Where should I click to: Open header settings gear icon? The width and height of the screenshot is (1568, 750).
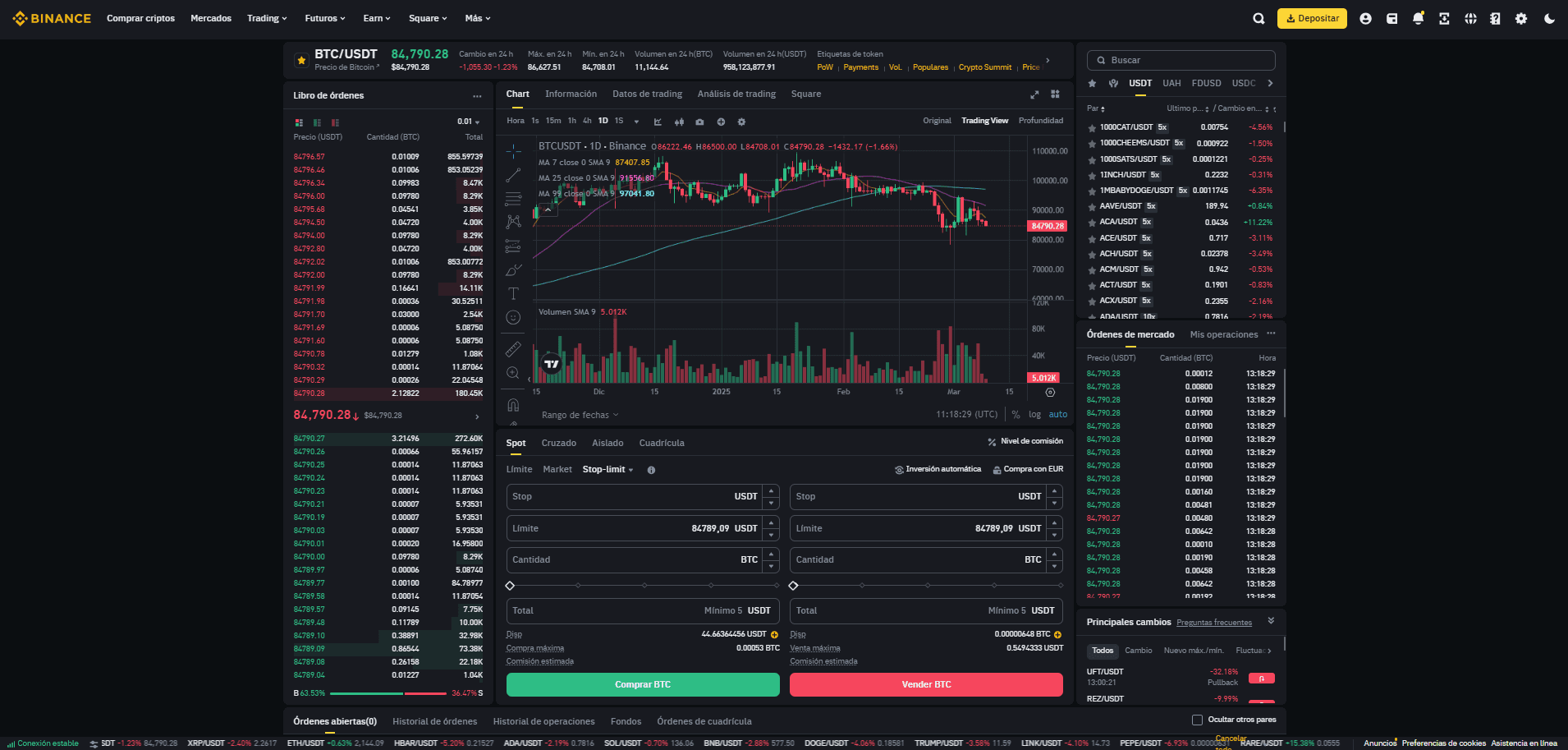point(1521,18)
